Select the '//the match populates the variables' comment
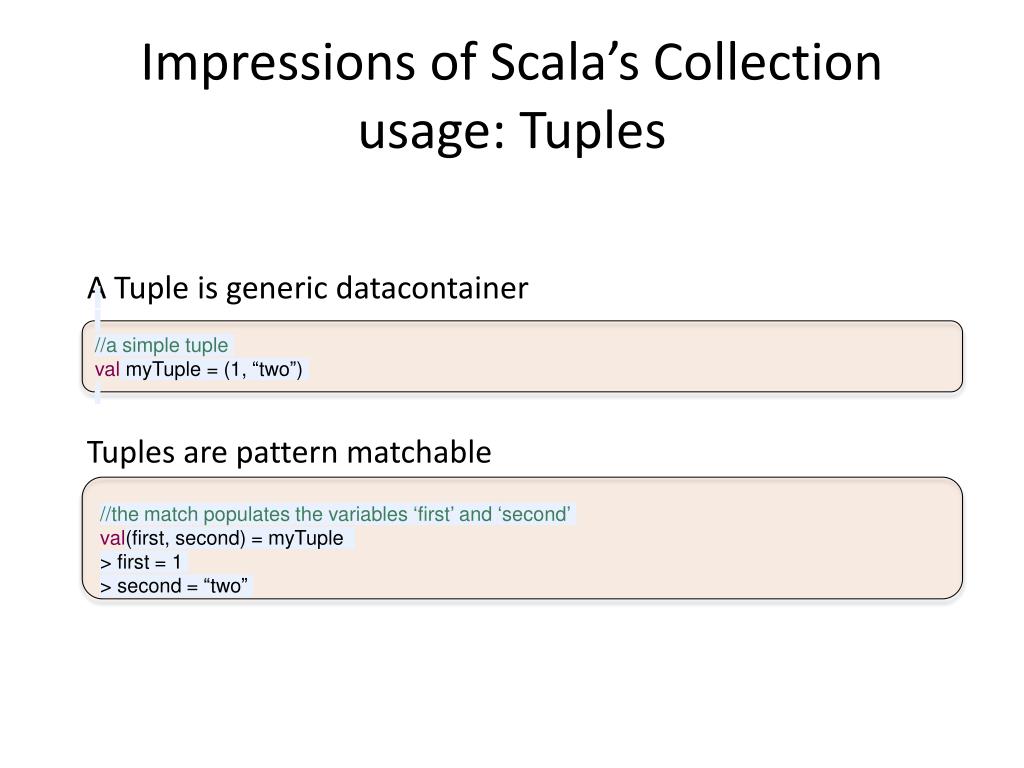Viewport: 1024px width, 768px height. 335,514
